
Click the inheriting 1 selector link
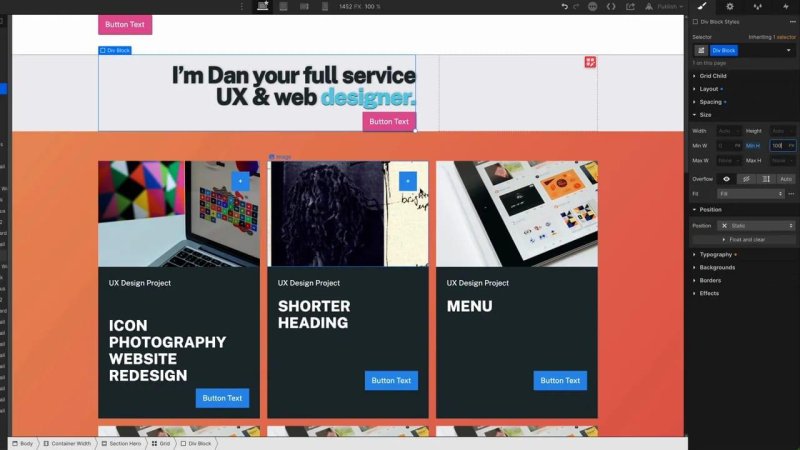[772, 37]
